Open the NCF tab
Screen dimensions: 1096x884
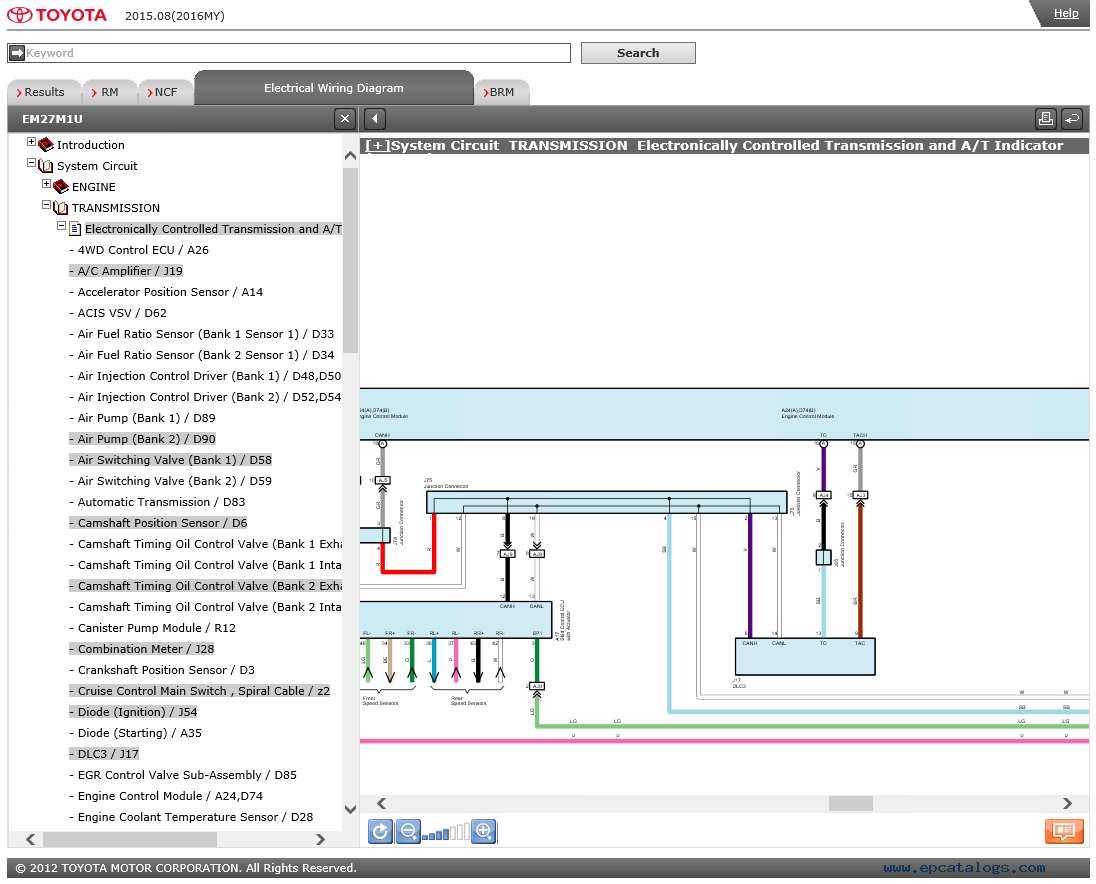coord(166,92)
